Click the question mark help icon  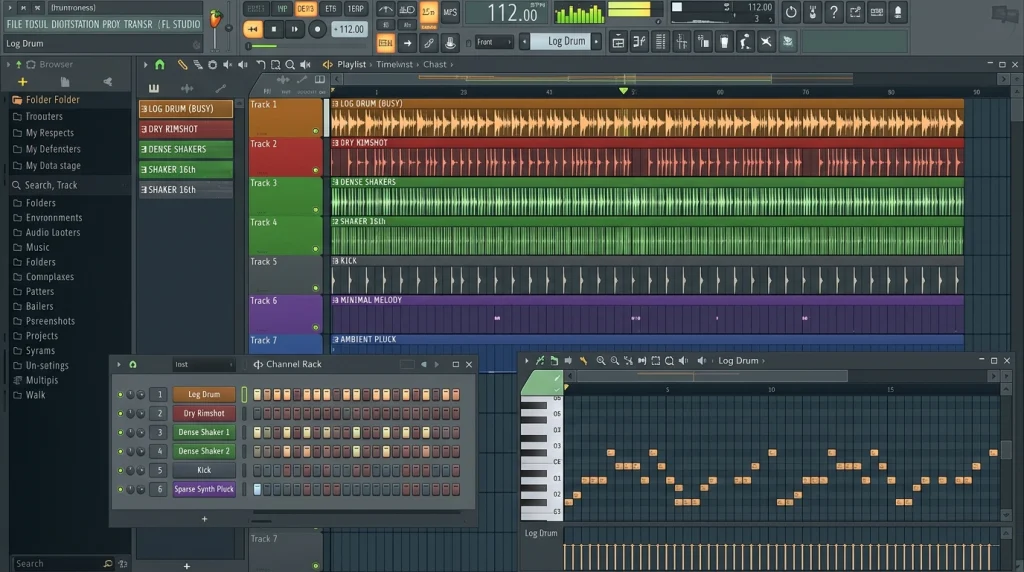coord(833,12)
